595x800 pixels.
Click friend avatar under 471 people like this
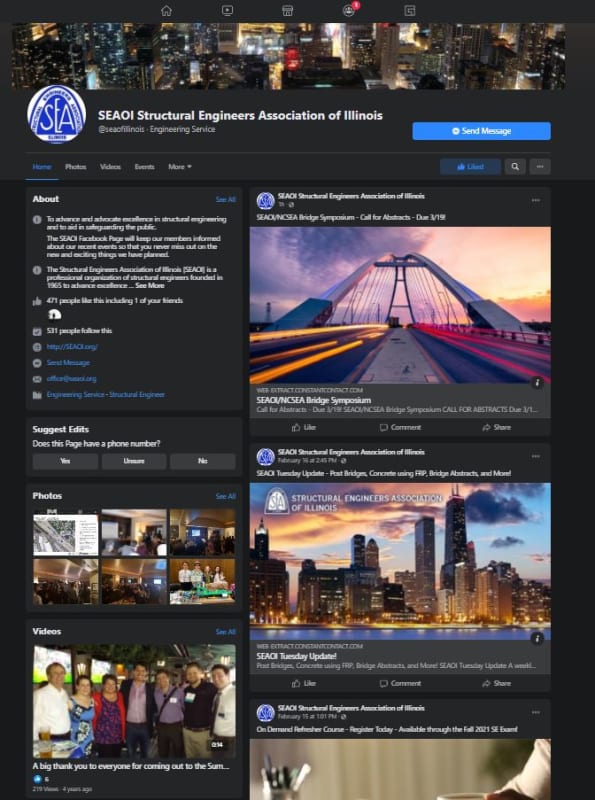[x=54, y=315]
